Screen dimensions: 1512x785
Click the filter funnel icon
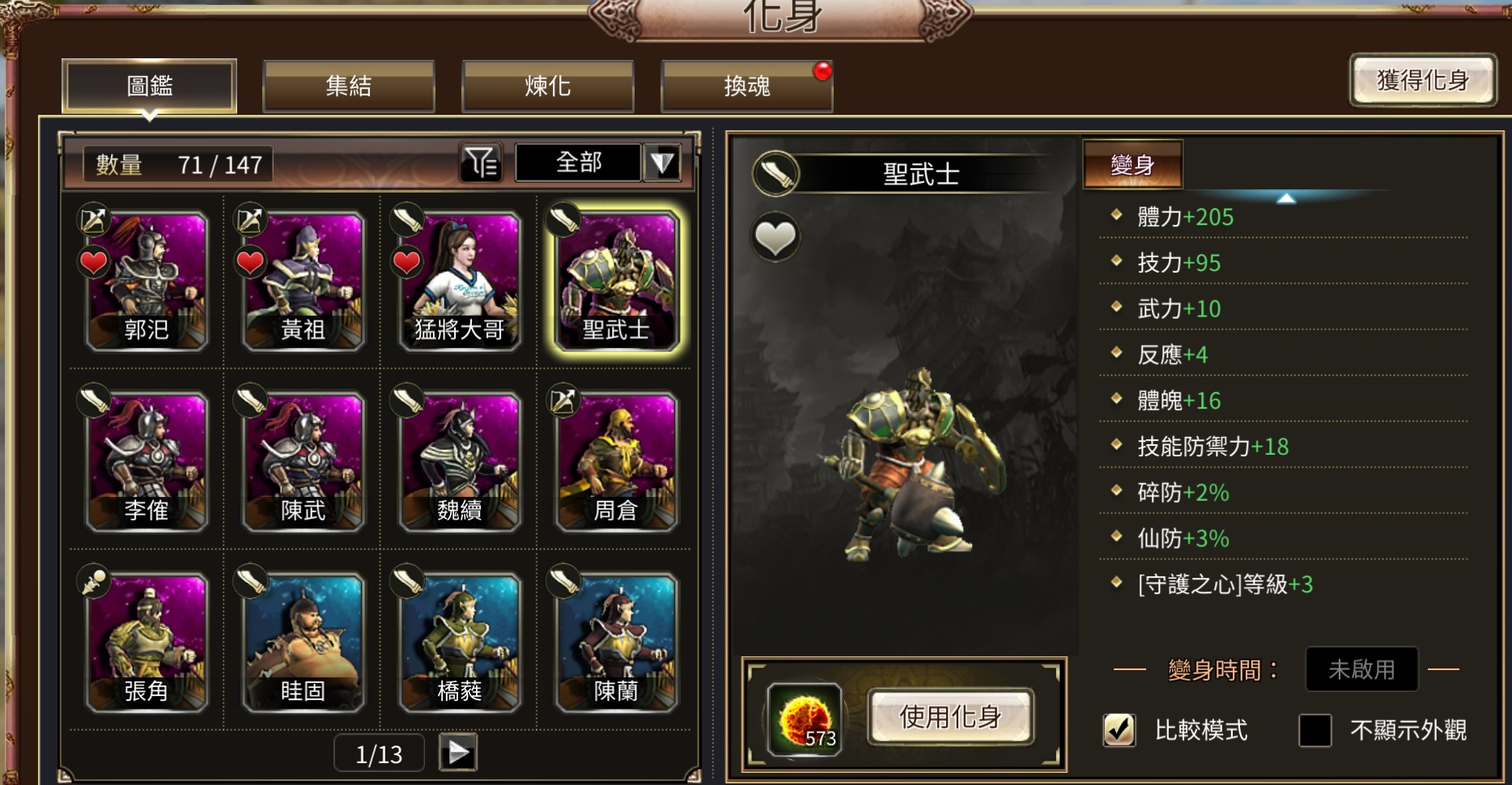(482, 163)
